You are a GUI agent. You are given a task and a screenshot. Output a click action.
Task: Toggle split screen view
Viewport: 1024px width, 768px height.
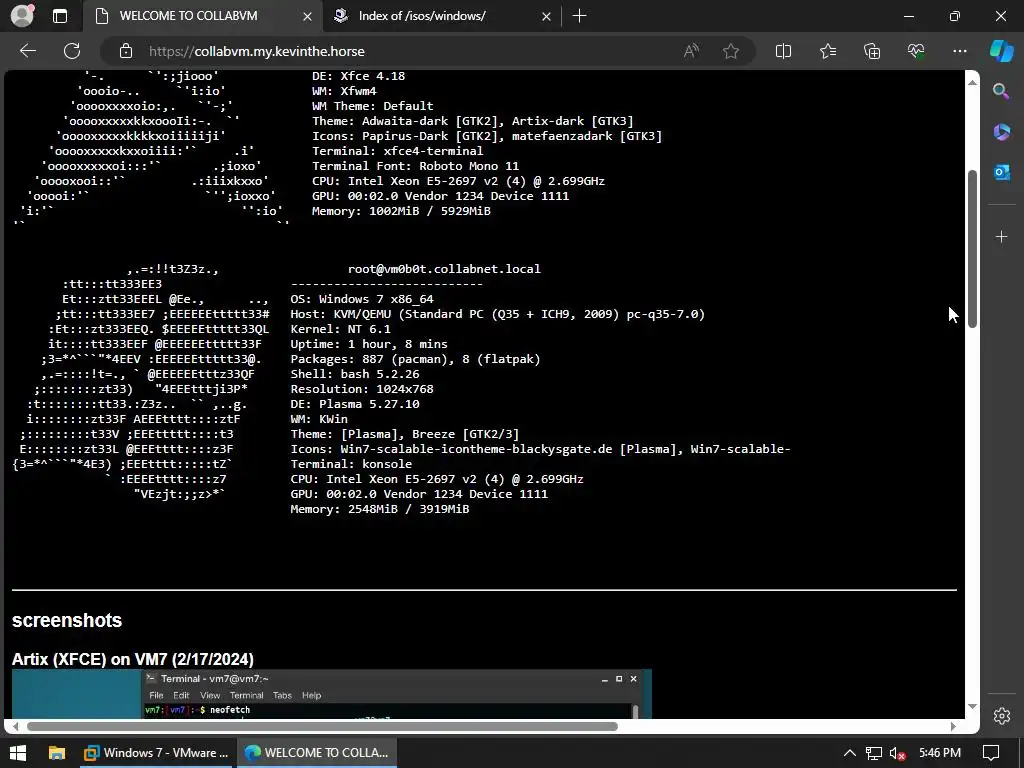coord(783,51)
